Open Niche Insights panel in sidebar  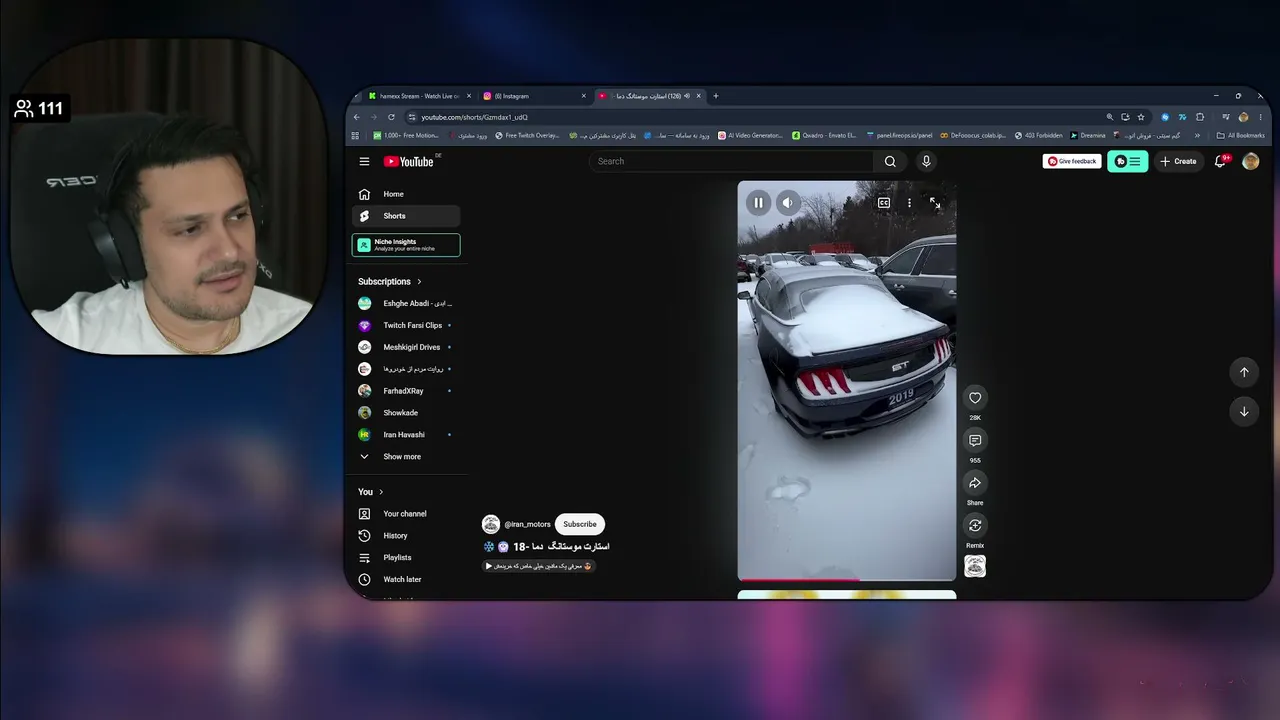click(406, 245)
